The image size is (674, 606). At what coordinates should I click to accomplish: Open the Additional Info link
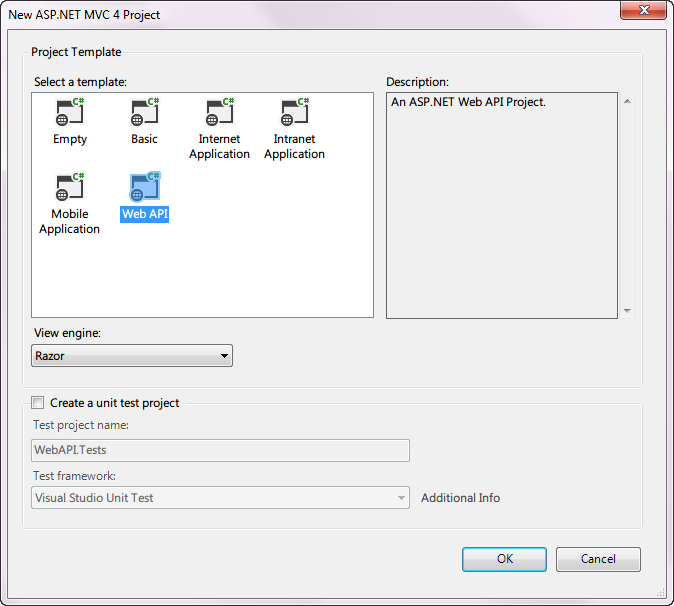pyautogui.click(x=460, y=498)
